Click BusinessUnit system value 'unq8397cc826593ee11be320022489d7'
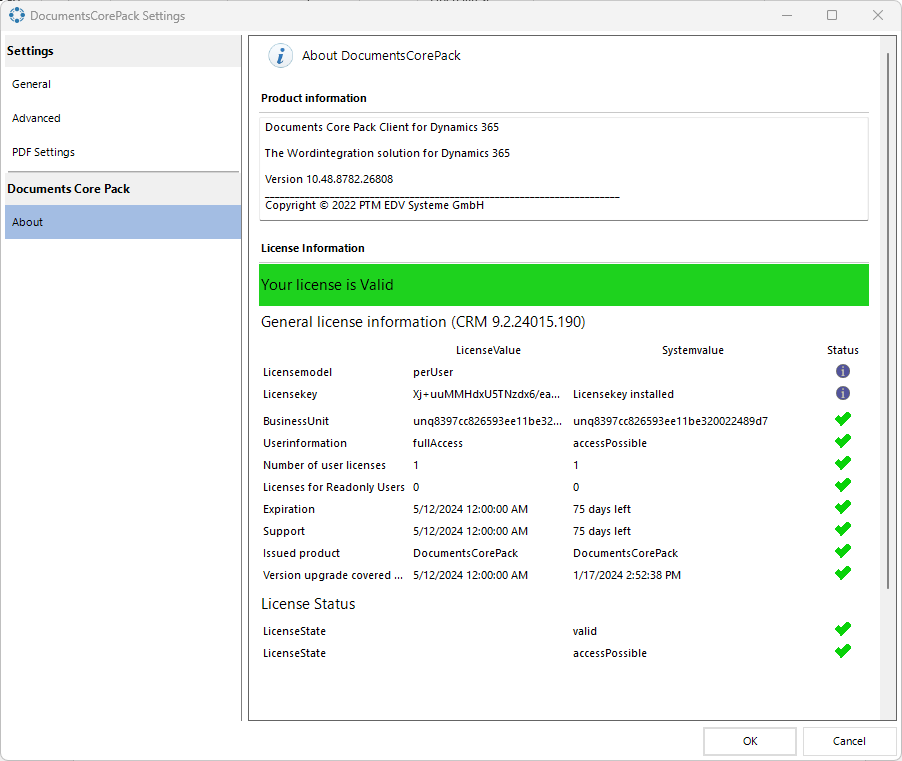 [670, 421]
